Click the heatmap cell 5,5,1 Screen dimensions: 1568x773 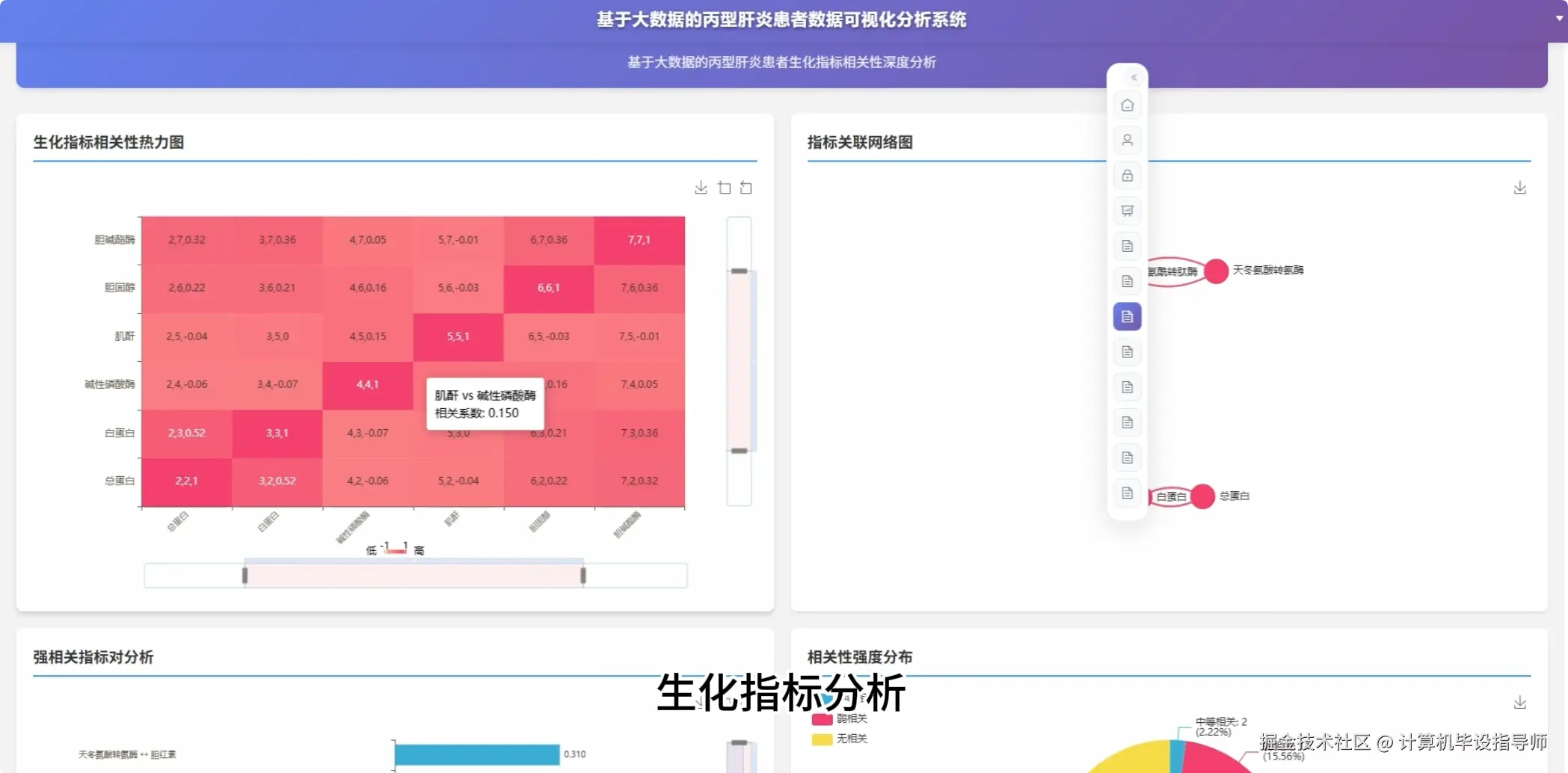pyautogui.click(x=458, y=336)
